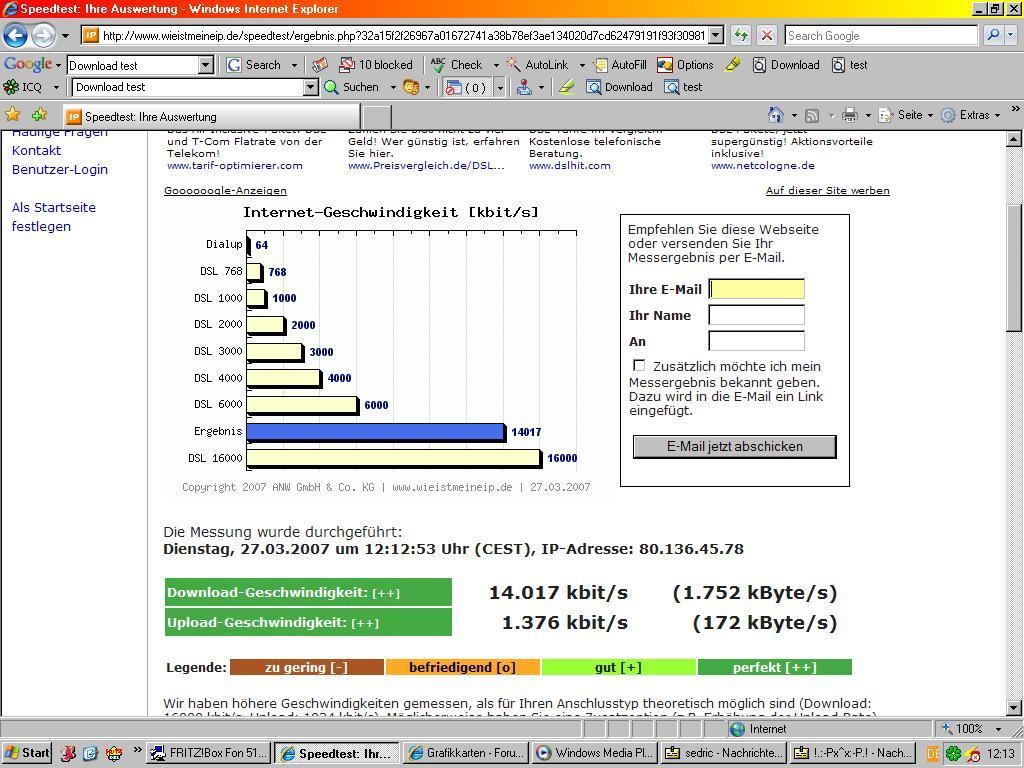Visit www.dslhit.com ad link
Image resolution: width=1024 pixels, height=768 pixels.
coord(569,166)
